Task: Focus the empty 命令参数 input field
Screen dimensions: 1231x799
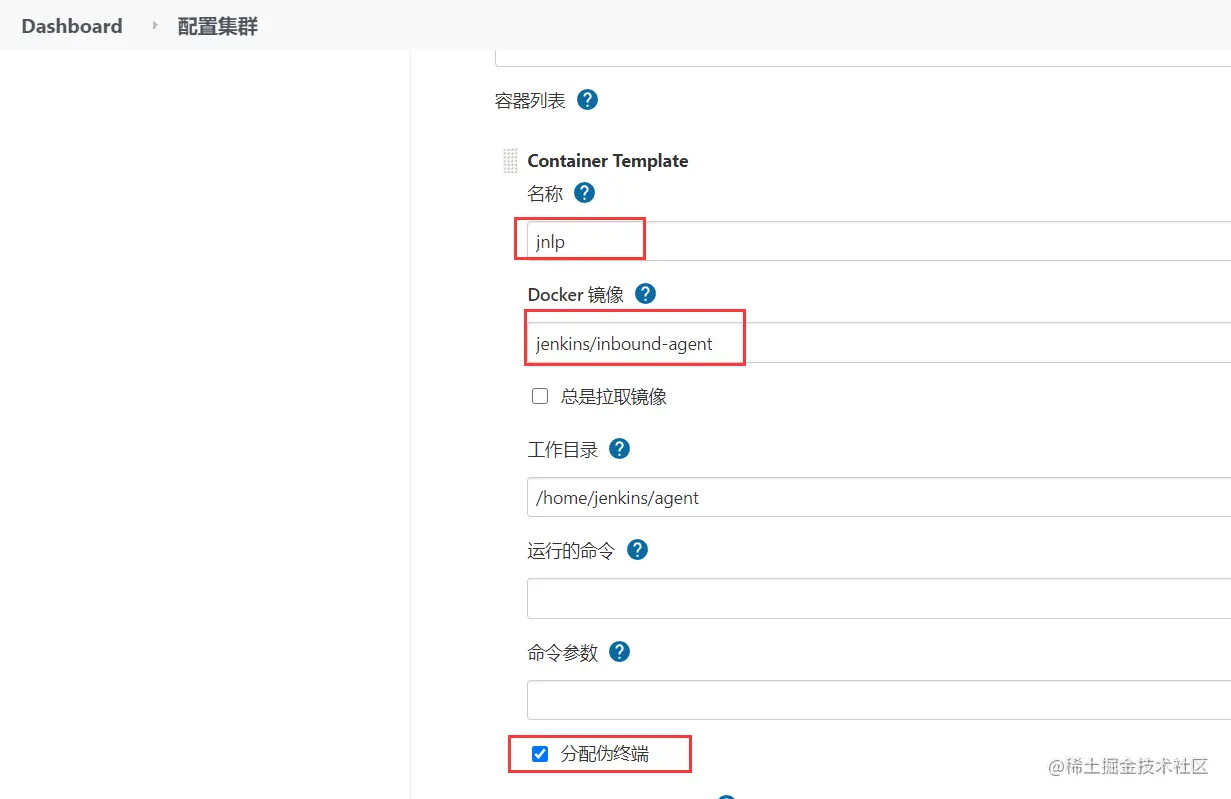Action: (879, 700)
